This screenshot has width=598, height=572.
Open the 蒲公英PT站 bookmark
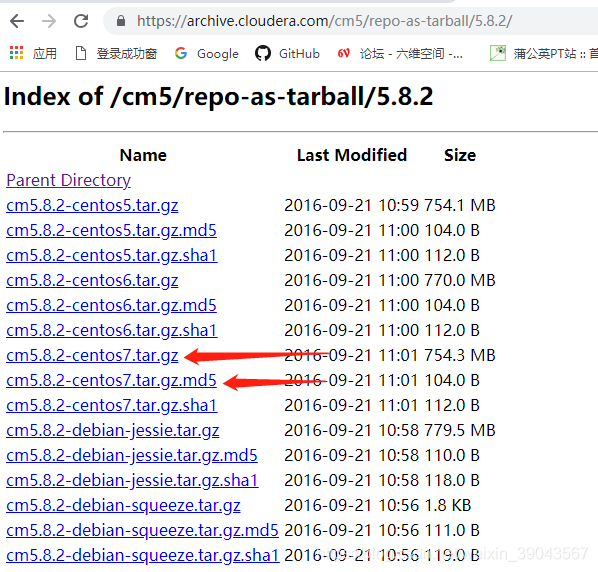tap(544, 53)
